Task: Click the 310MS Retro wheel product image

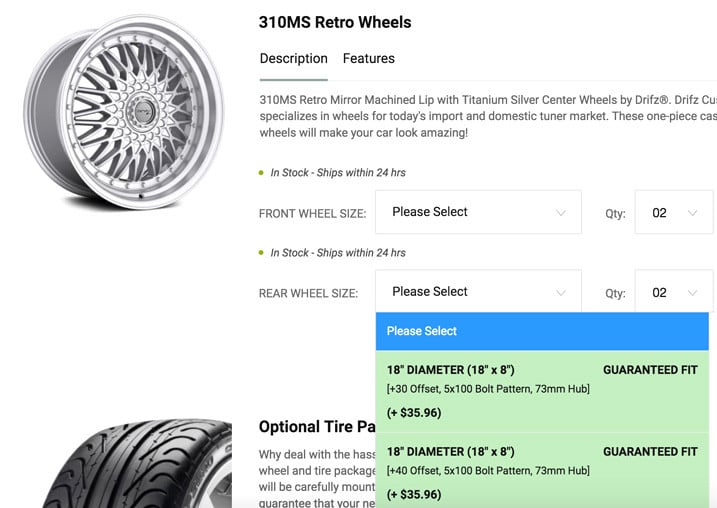Action: pos(123,112)
